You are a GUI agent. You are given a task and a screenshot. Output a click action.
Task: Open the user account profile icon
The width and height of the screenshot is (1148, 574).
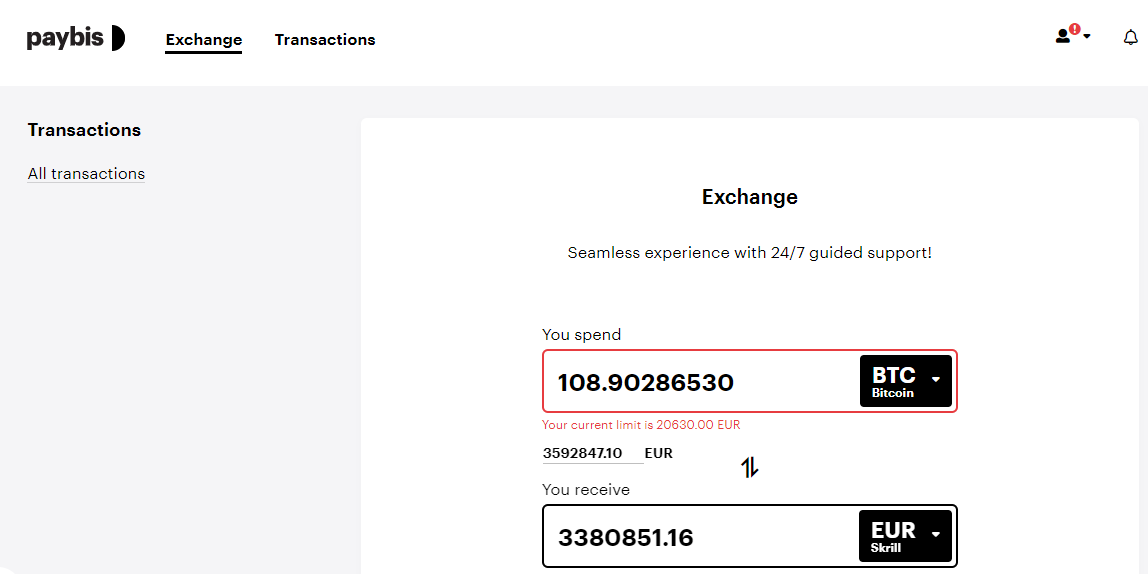(1062, 36)
